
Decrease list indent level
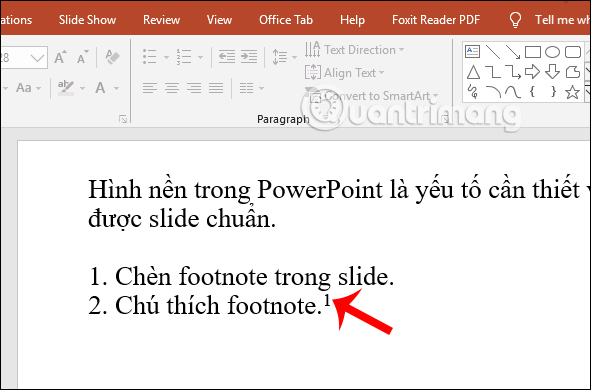click(227, 57)
